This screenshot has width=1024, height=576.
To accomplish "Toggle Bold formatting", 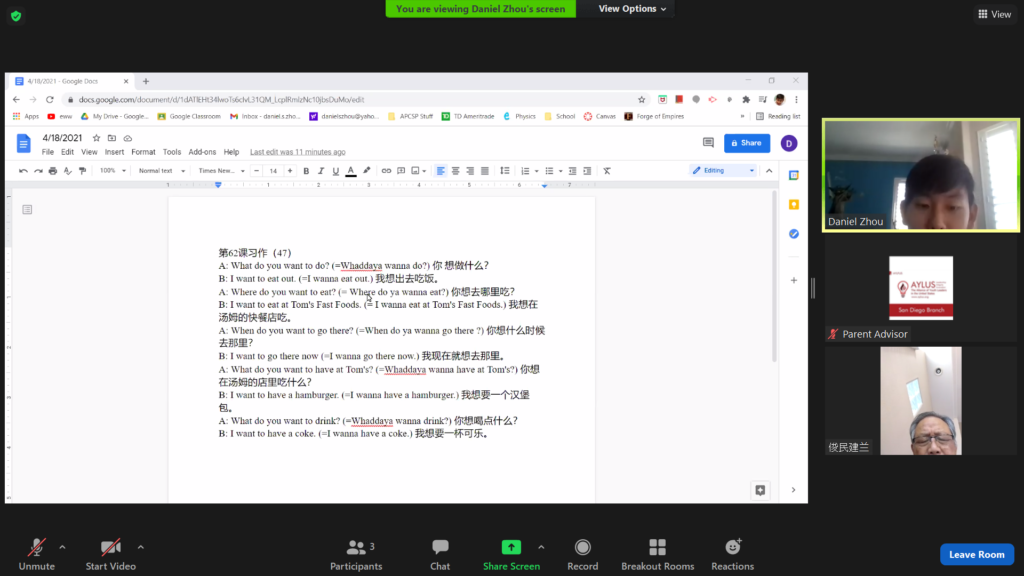I will (306, 171).
